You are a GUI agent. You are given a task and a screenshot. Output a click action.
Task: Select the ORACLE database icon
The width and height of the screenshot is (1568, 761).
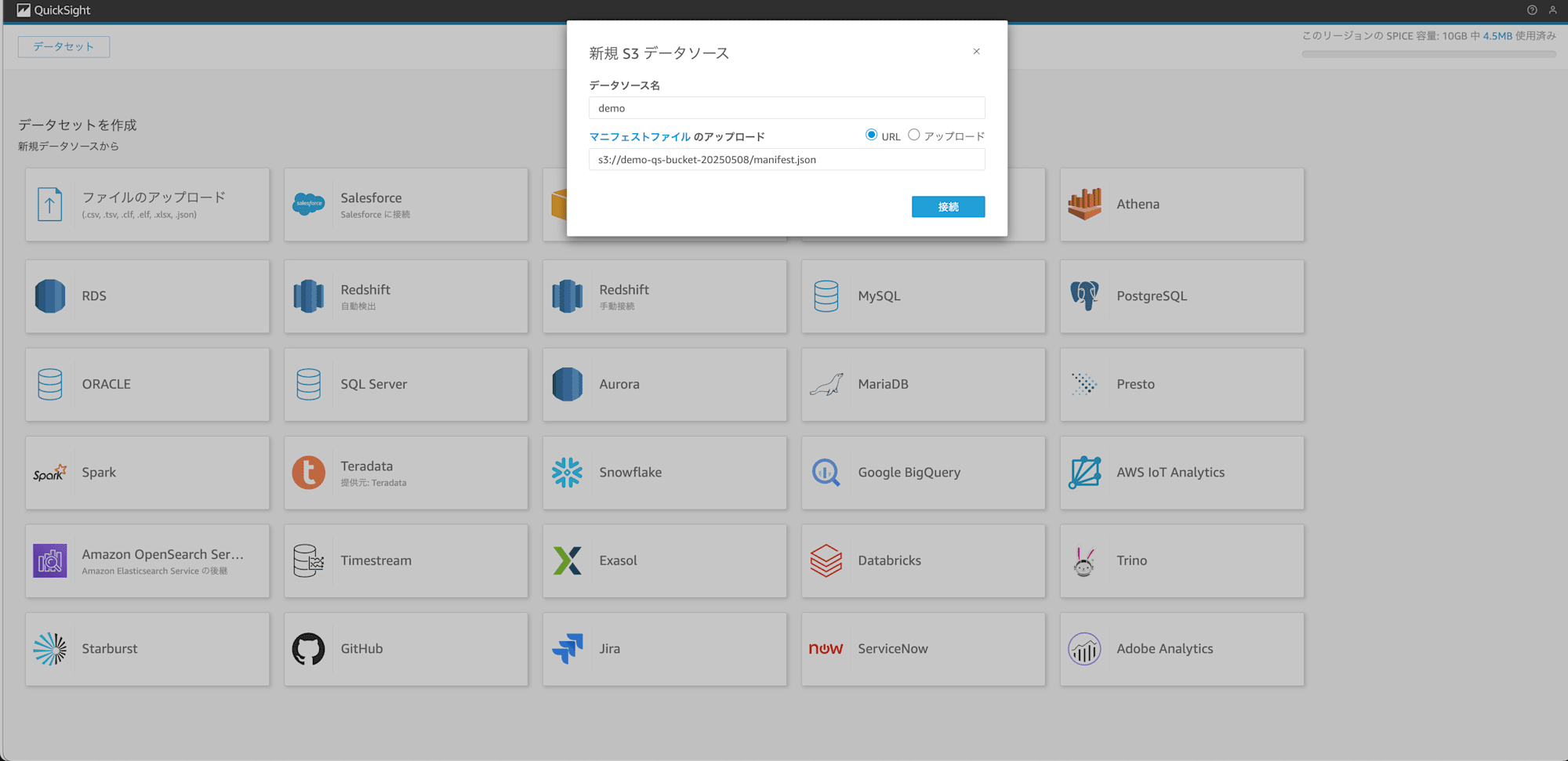click(x=49, y=384)
